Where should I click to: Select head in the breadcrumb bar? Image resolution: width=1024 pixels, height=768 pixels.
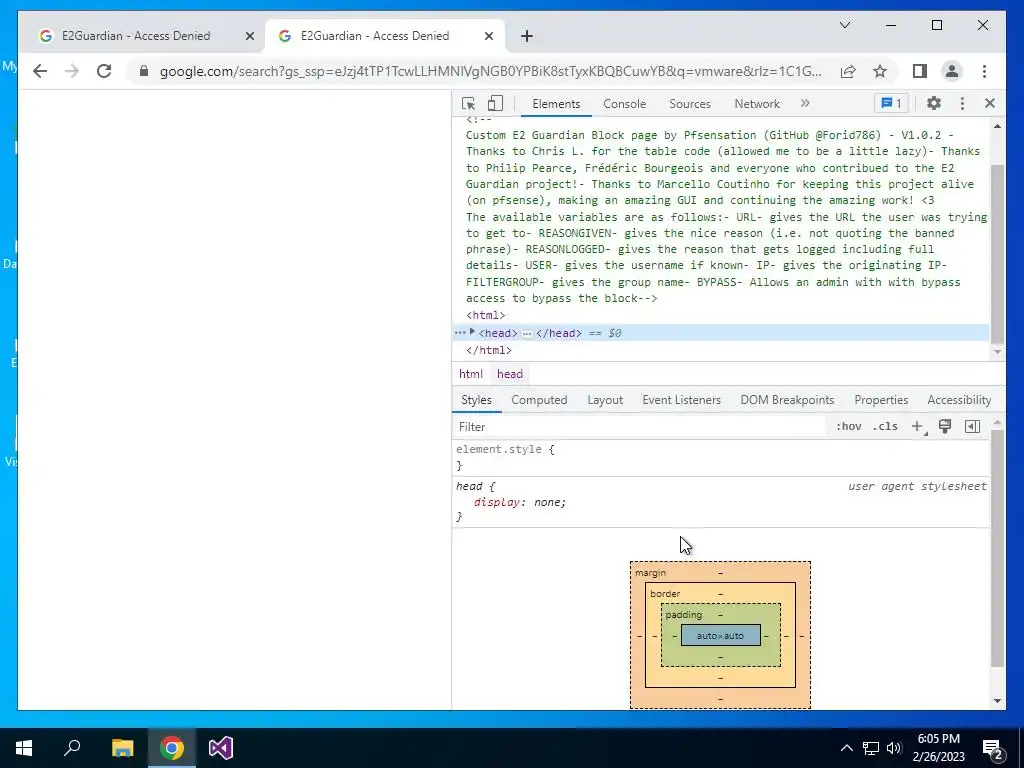pyautogui.click(x=509, y=374)
